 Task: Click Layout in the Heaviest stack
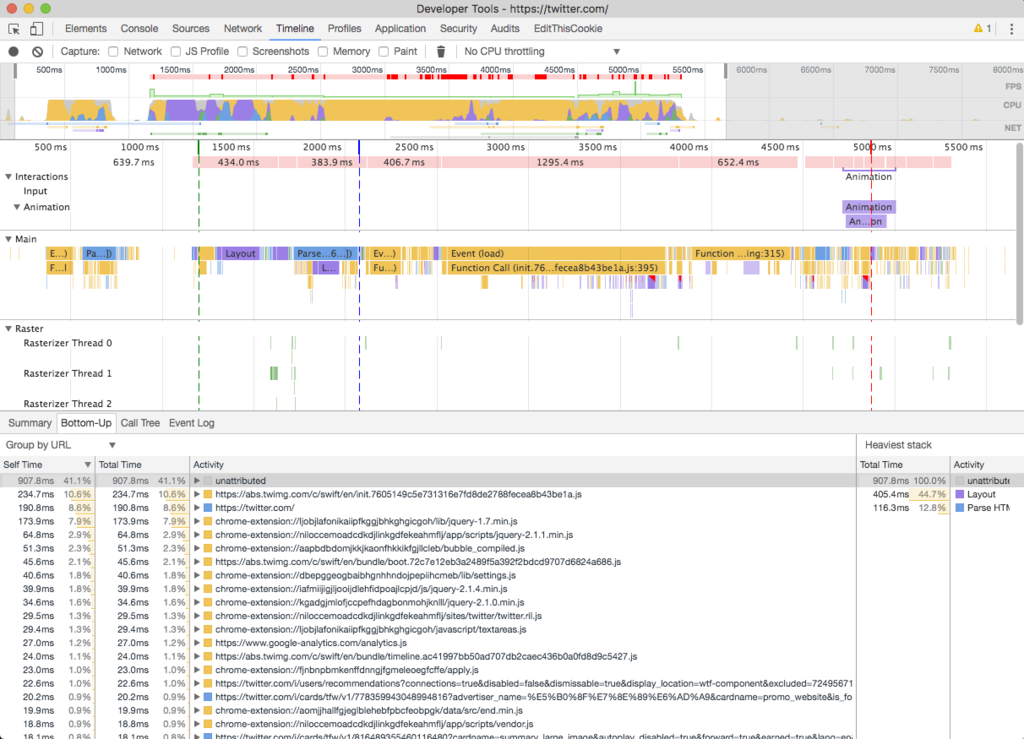[981, 494]
